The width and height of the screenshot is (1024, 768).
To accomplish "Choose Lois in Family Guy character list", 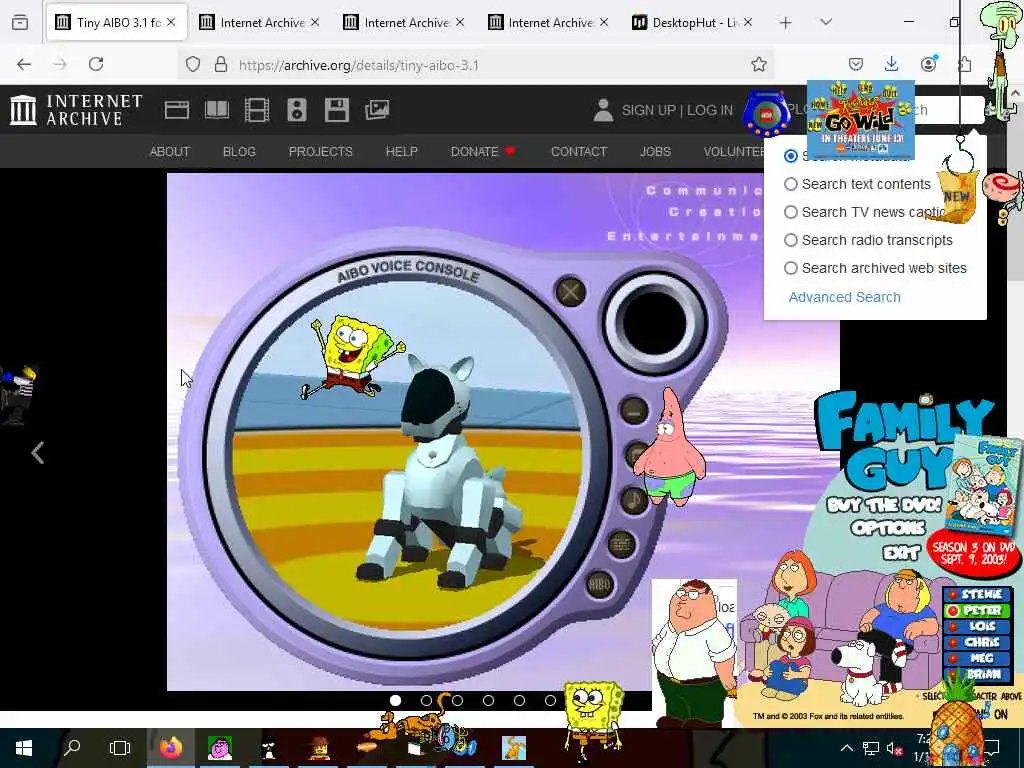I will (976, 626).
